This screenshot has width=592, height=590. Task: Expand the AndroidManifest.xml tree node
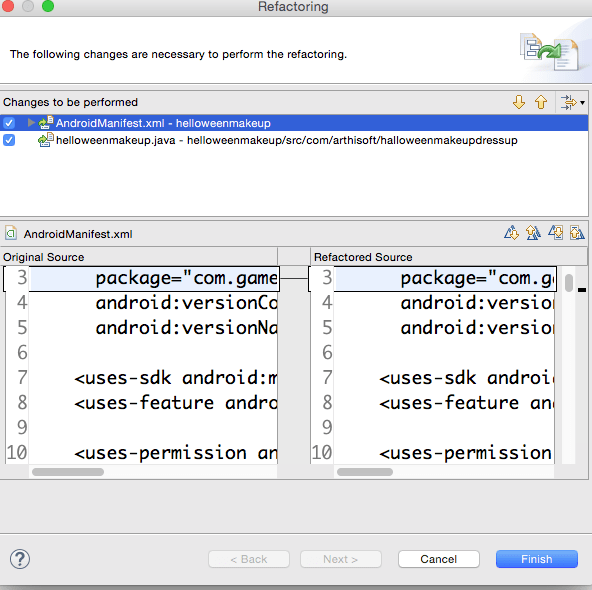click(31, 123)
